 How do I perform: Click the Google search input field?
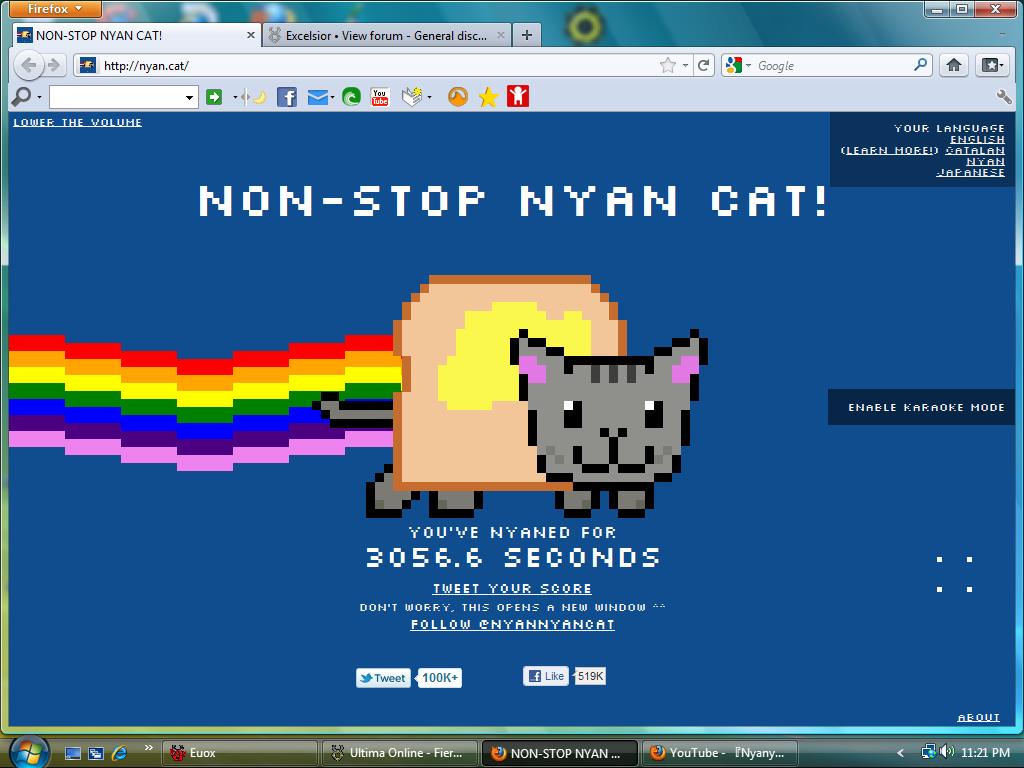tap(833, 65)
